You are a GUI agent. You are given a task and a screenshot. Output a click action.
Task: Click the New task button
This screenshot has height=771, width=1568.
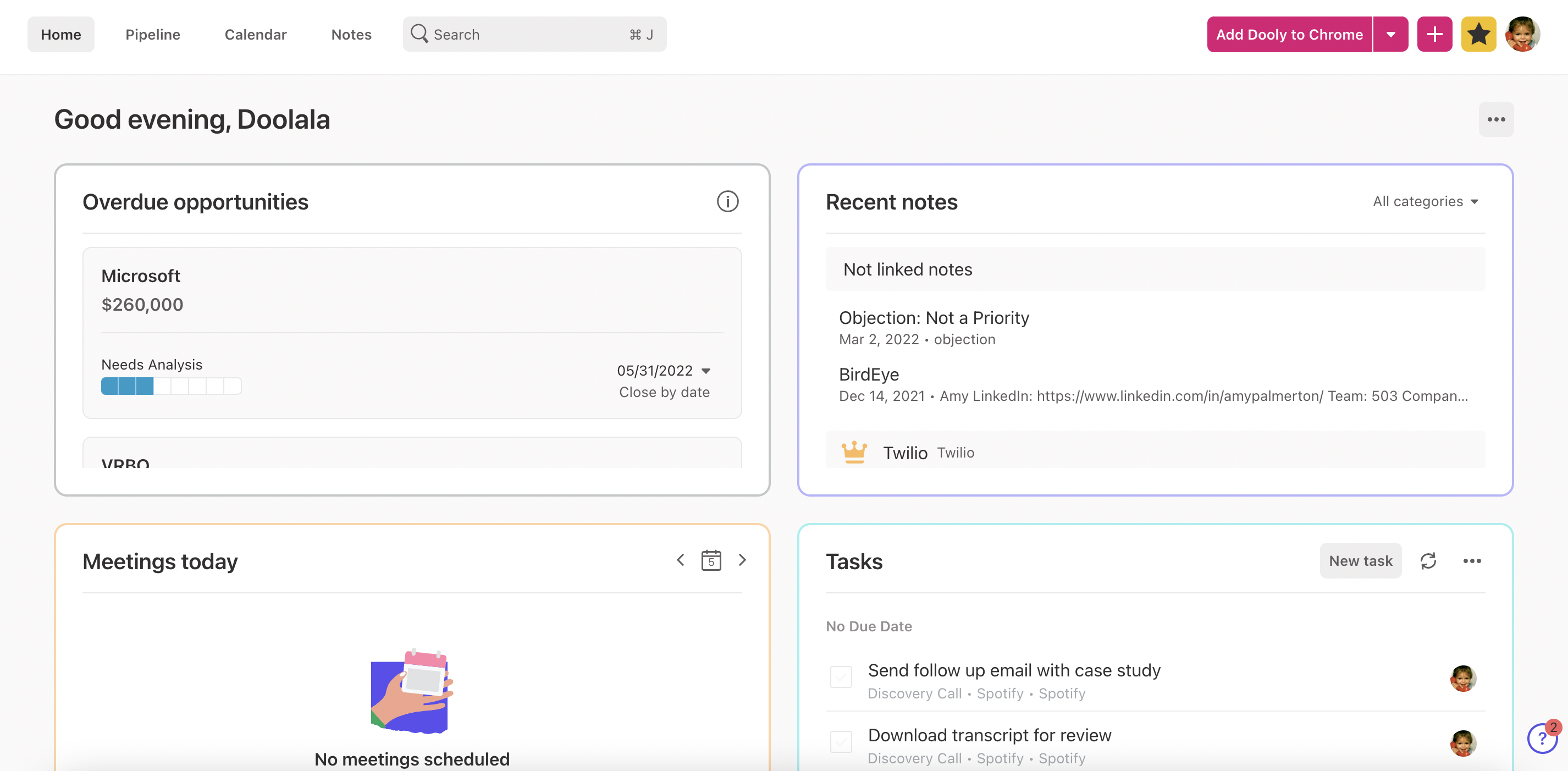tap(1360, 561)
